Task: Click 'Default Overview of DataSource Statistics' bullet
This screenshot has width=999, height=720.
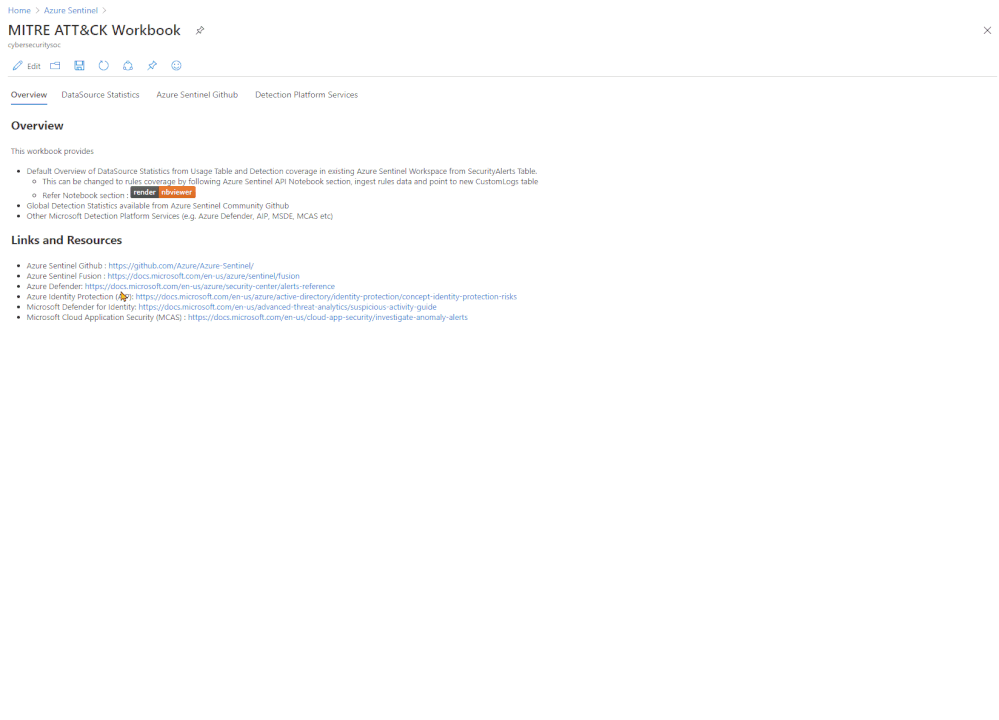Action: [282, 171]
